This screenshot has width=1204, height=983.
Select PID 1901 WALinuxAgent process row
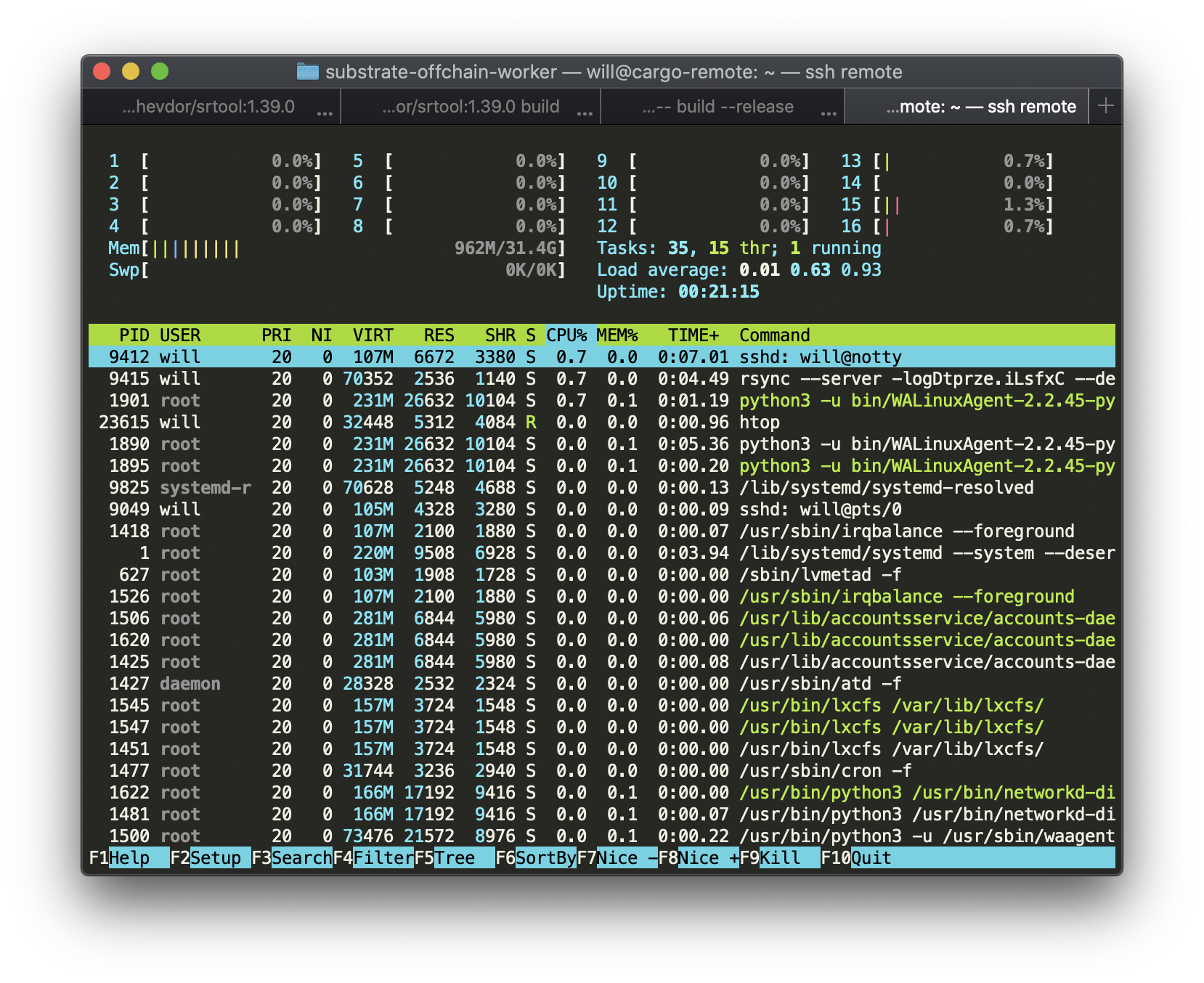click(602, 400)
